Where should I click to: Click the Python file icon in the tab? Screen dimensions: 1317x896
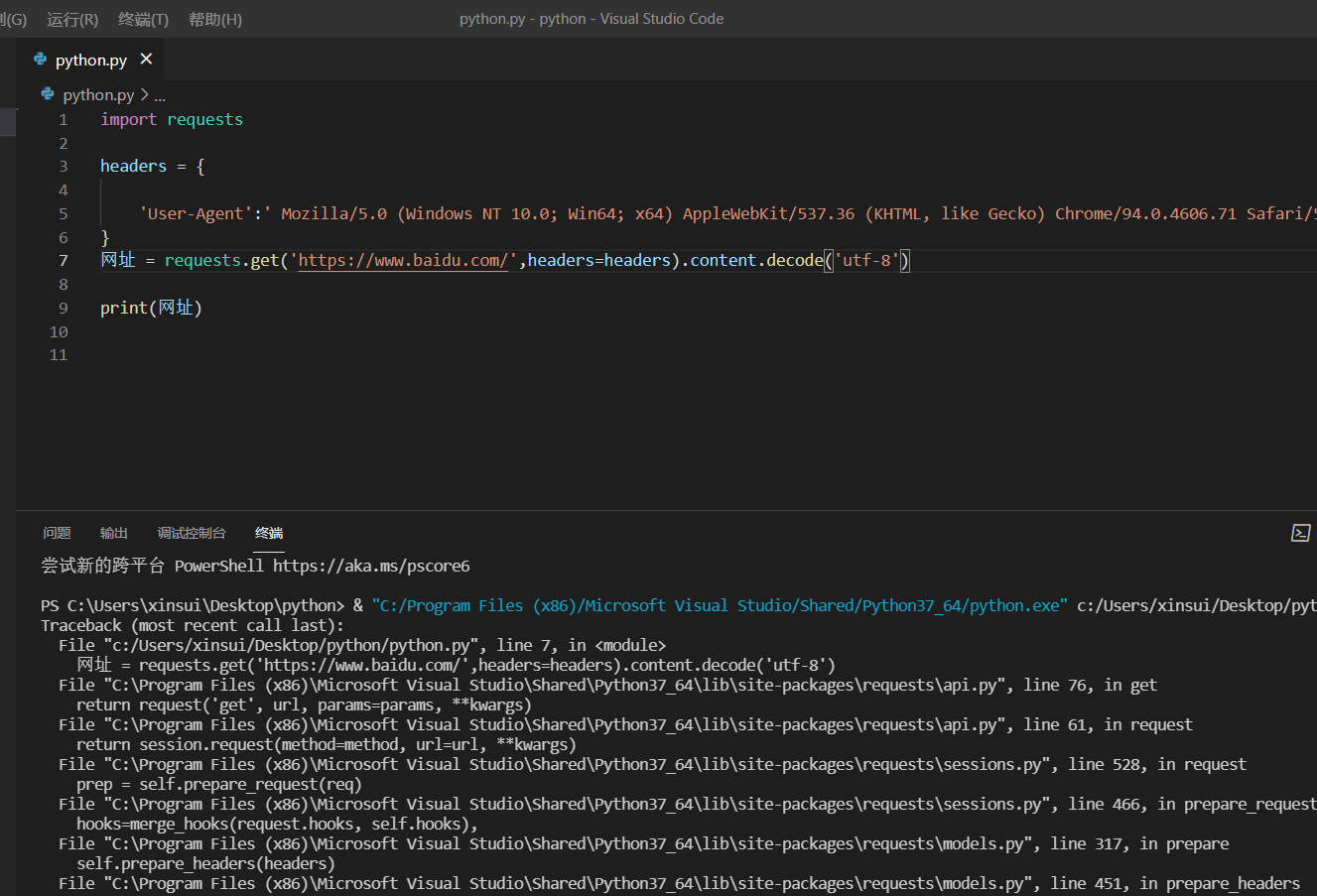point(41,60)
